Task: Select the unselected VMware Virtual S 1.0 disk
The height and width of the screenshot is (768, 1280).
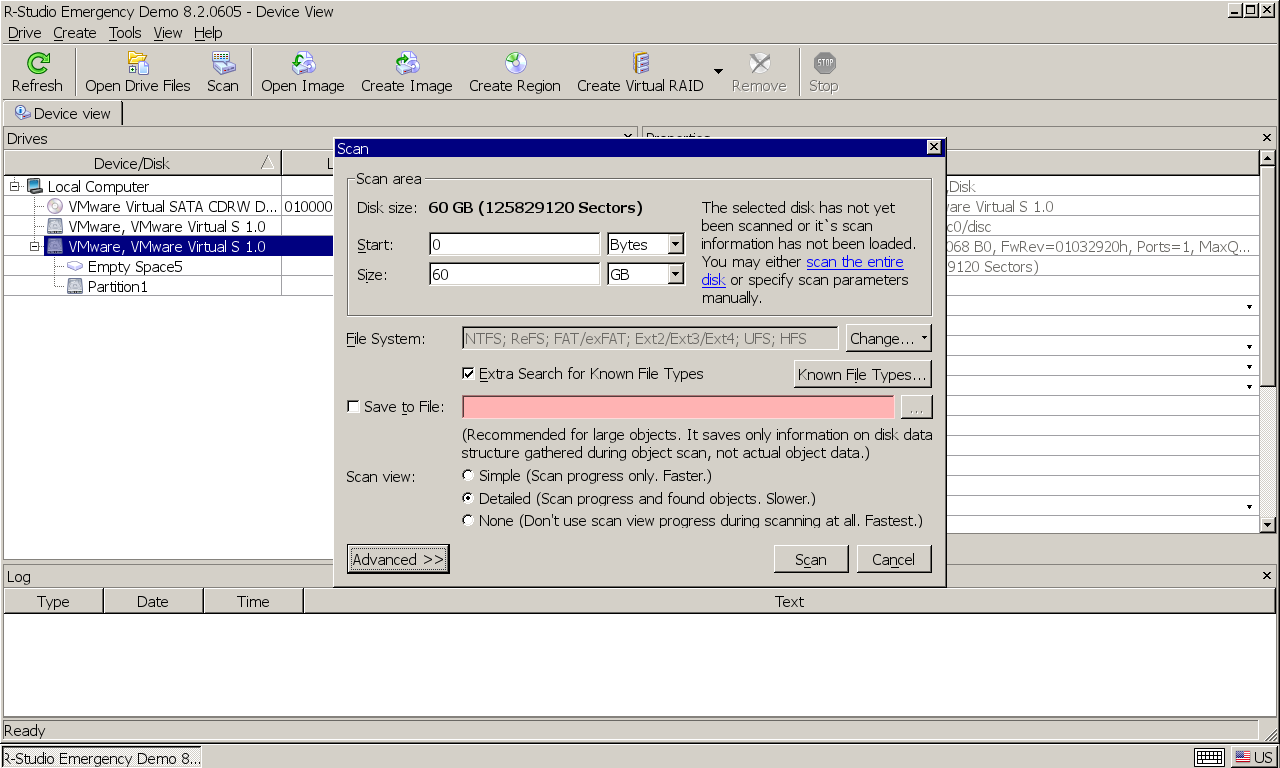Action: point(167,226)
